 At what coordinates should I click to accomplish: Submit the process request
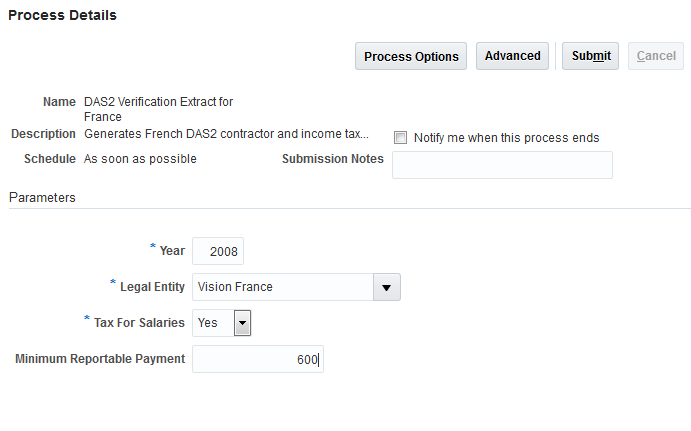[591, 56]
